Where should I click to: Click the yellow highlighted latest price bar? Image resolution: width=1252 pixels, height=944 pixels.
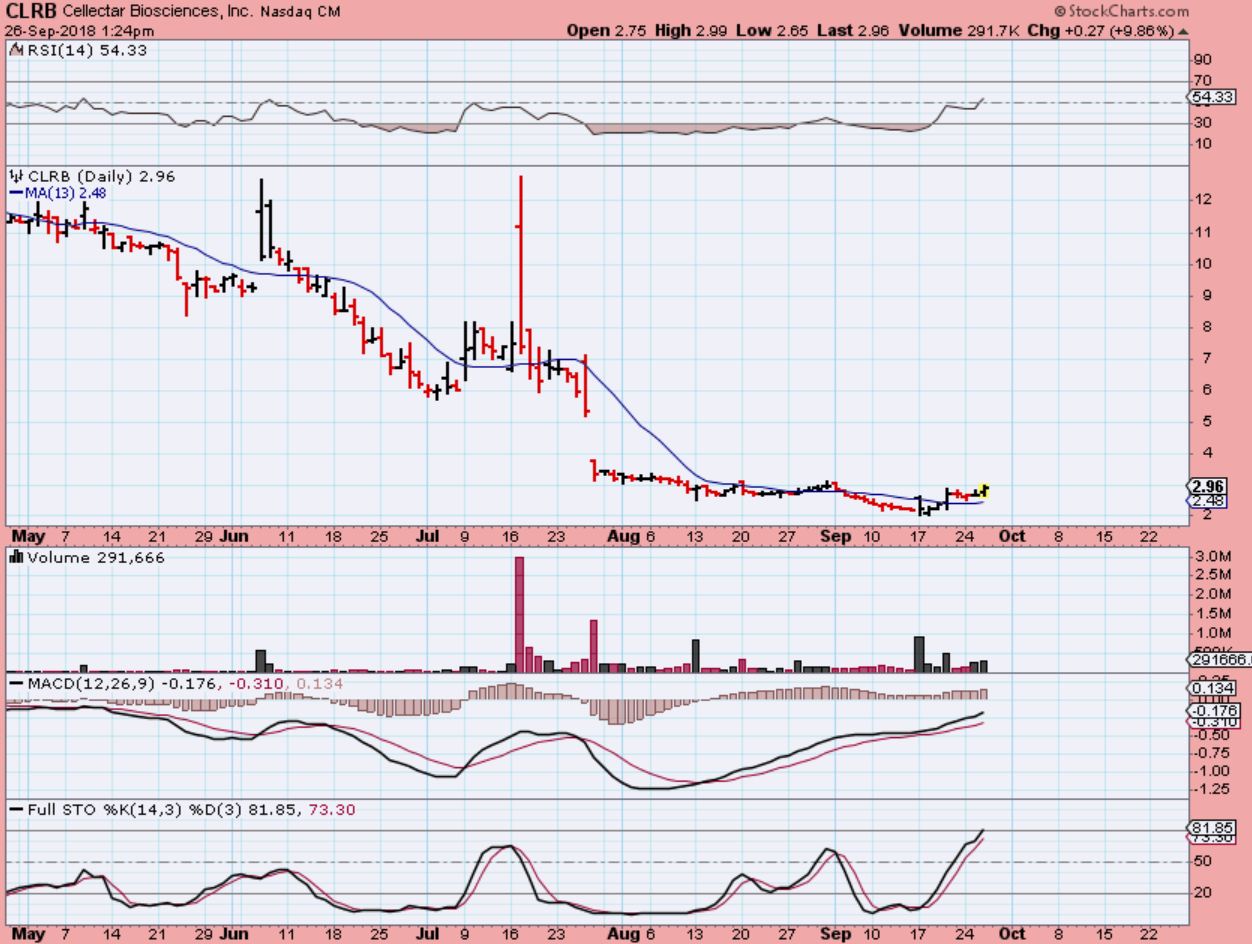coord(984,490)
